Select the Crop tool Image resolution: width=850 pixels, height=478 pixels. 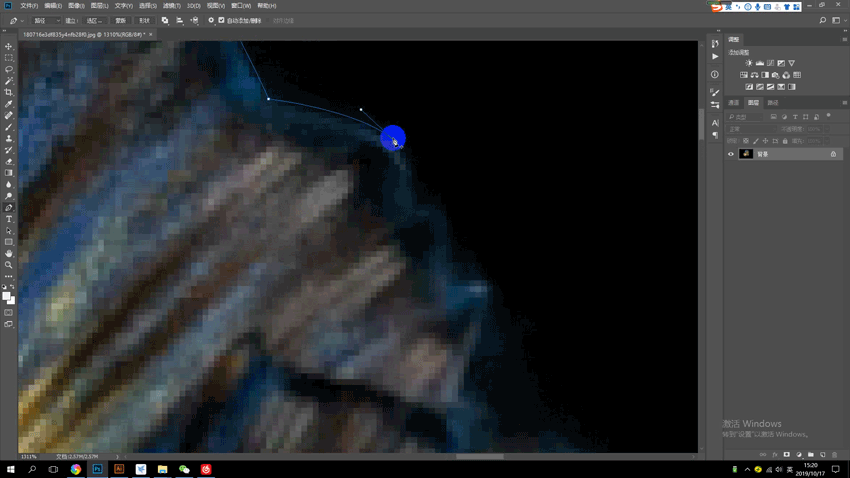pos(9,92)
